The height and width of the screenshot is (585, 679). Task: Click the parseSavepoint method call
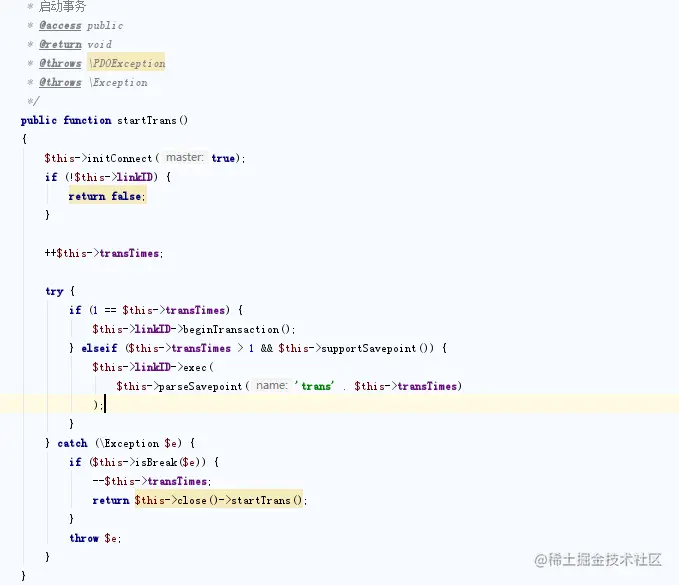[x=200, y=386]
